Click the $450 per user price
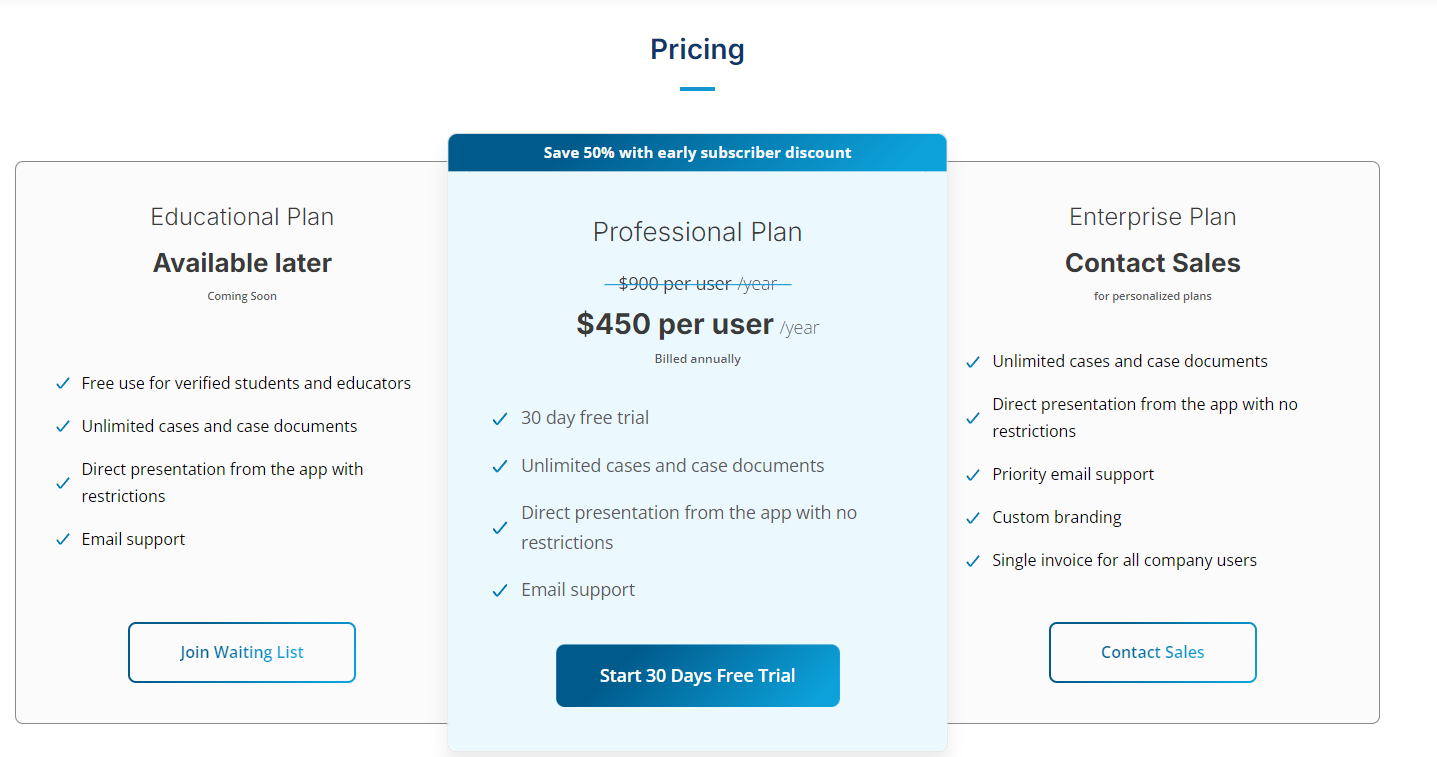1437x757 pixels. click(x=697, y=324)
